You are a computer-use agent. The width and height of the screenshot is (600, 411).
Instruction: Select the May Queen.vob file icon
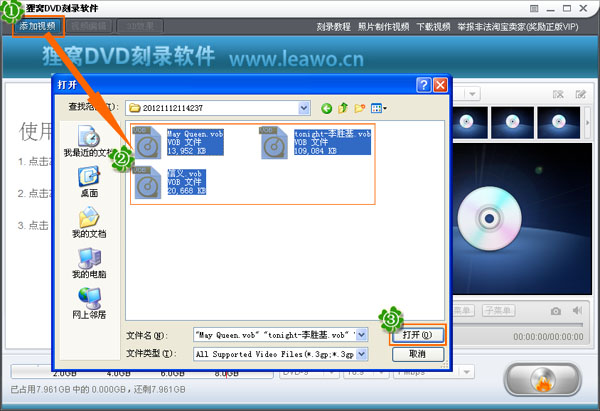147,142
